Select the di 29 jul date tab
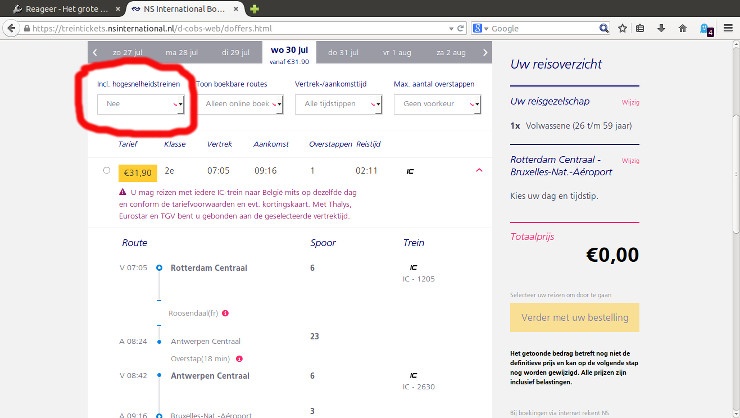740x418 pixels. click(x=235, y=52)
